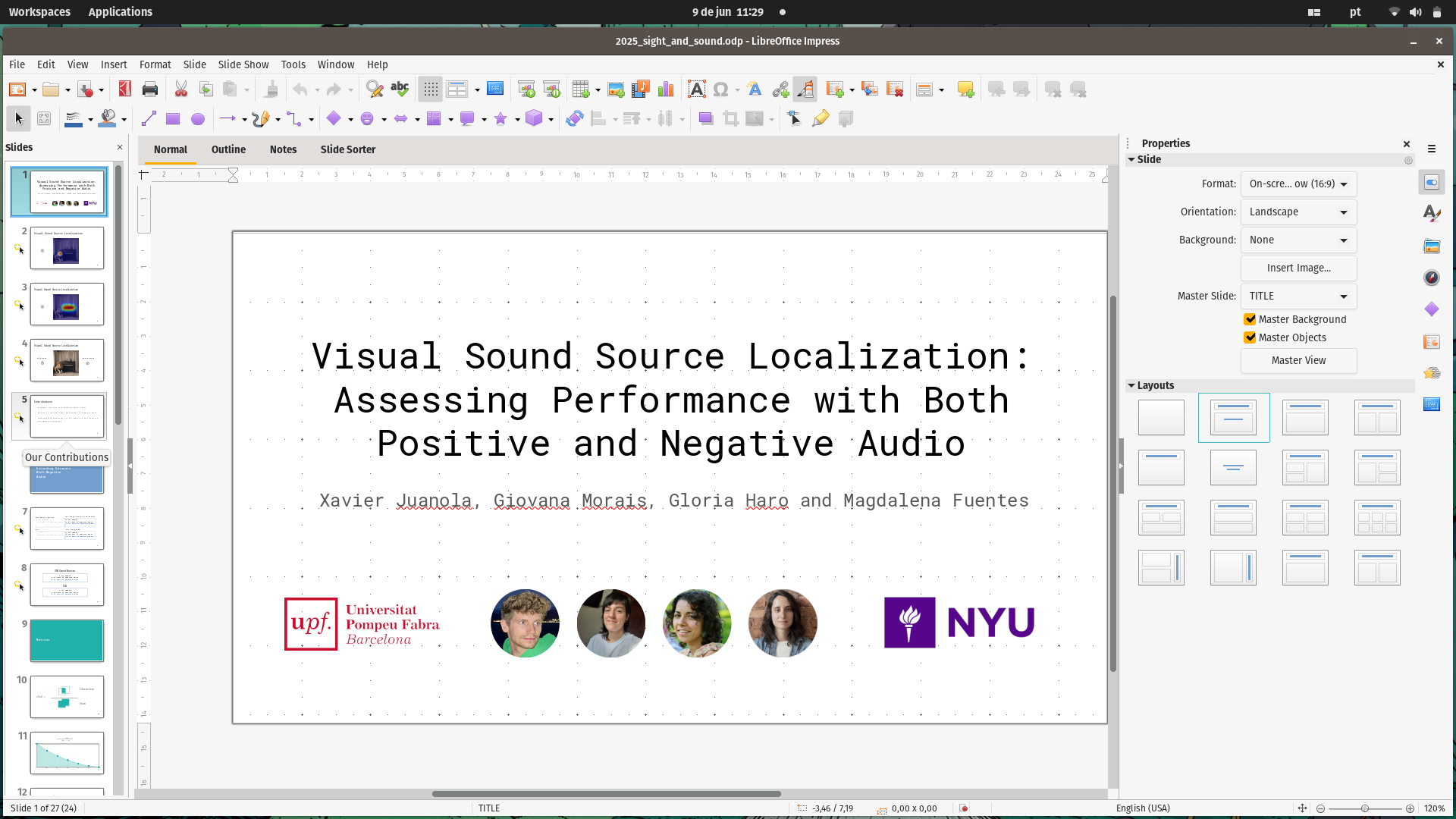Click the Insert Image... button
This screenshot has width=1456, height=819.
pyautogui.click(x=1298, y=268)
